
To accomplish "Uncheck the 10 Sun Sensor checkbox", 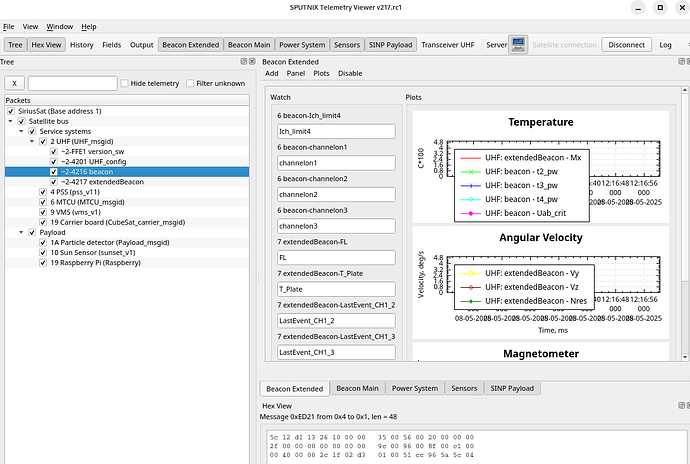I will (43, 253).
